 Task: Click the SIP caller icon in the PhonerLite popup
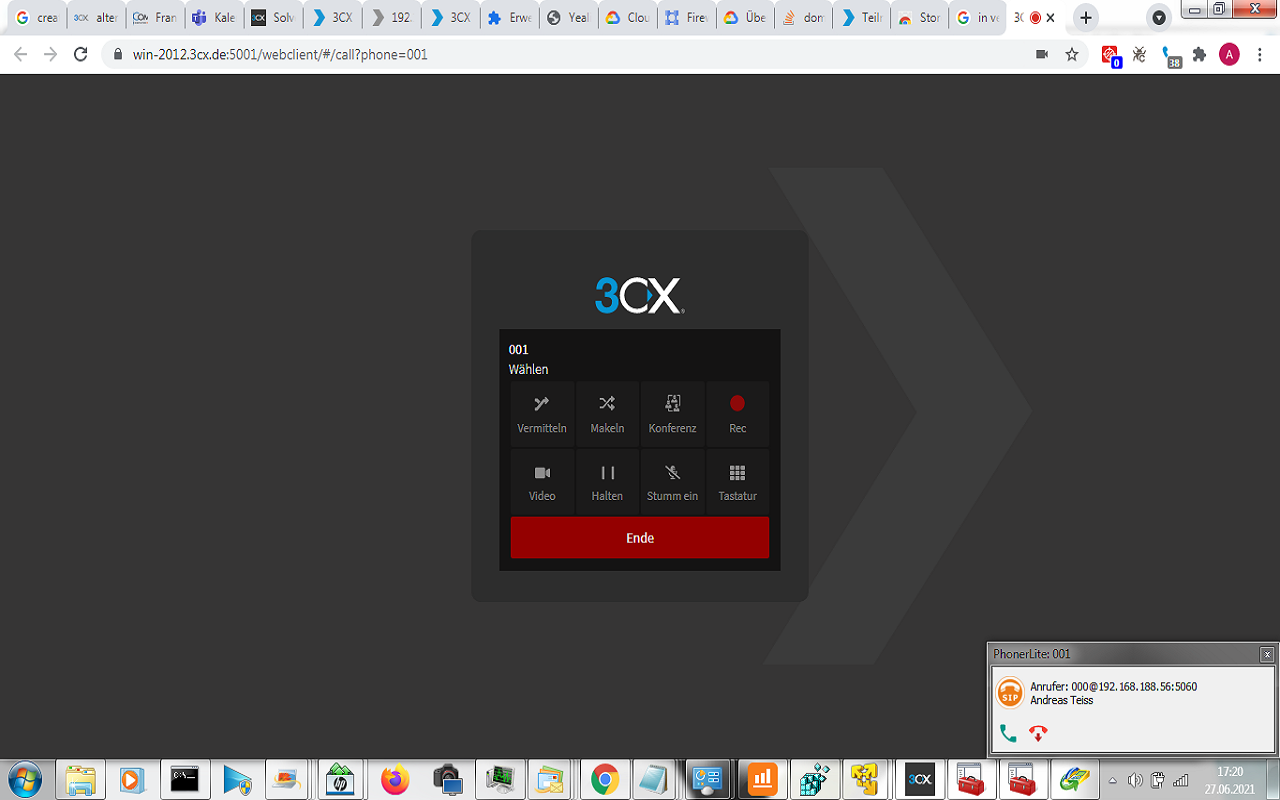point(1009,692)
